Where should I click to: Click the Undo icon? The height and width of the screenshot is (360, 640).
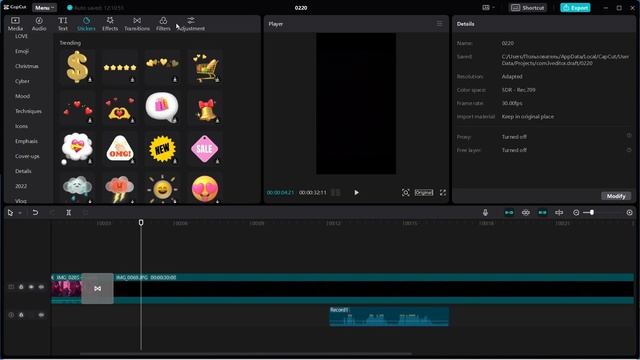click(35, 213)
